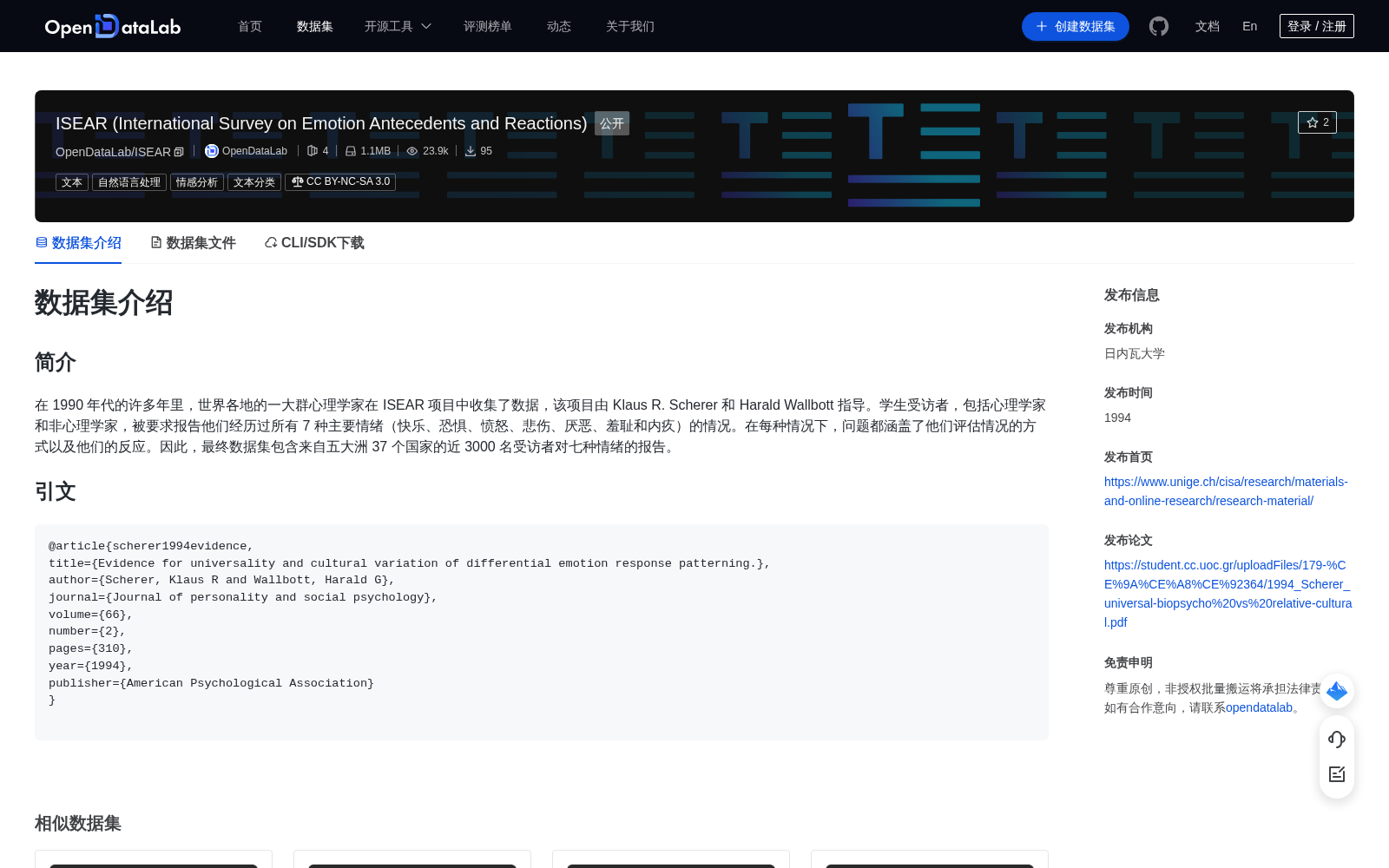Click the 文本分类 tag
The image size is (1389, 868).
254,182
